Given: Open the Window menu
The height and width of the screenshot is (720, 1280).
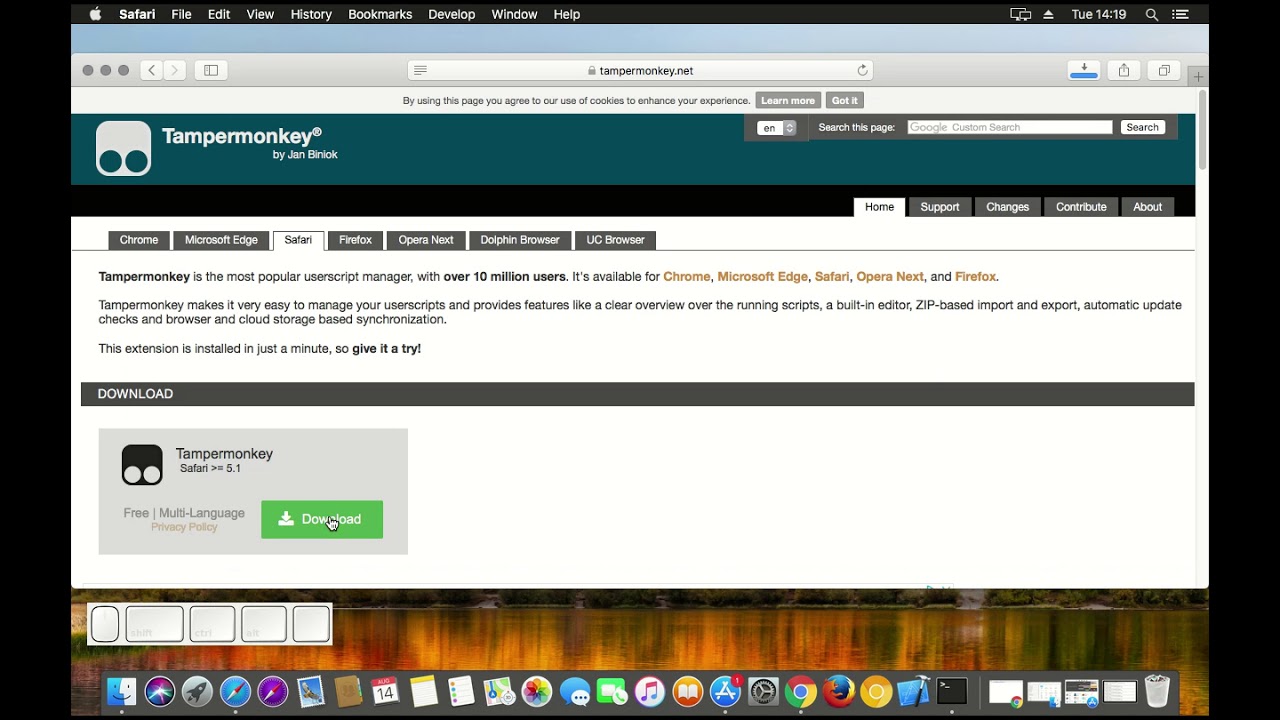Looking at the screenshot, I should point(514,14).
